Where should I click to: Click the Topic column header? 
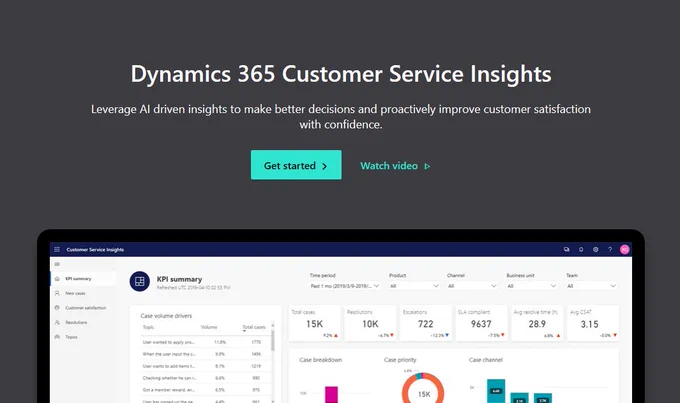click(148, 327)
